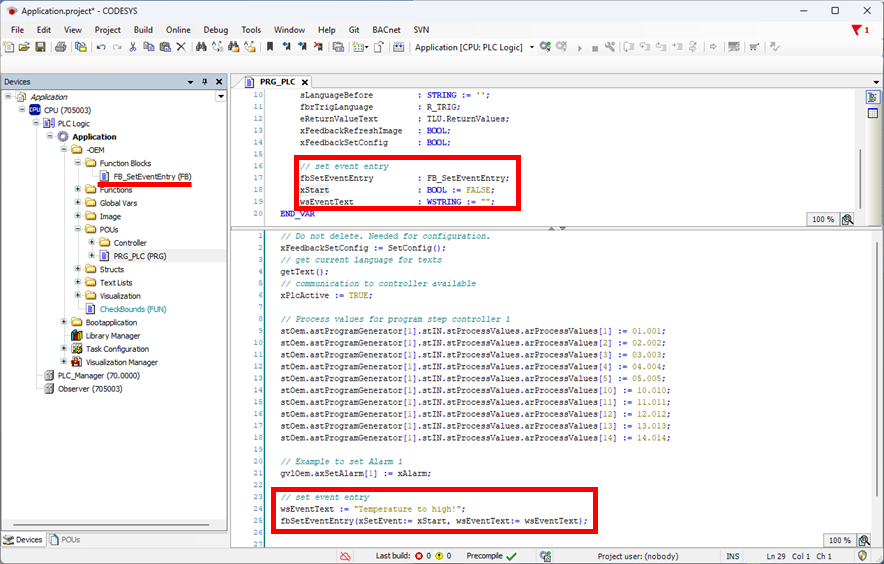
Task: Open the Online menu
Action: tap(178, 30)
